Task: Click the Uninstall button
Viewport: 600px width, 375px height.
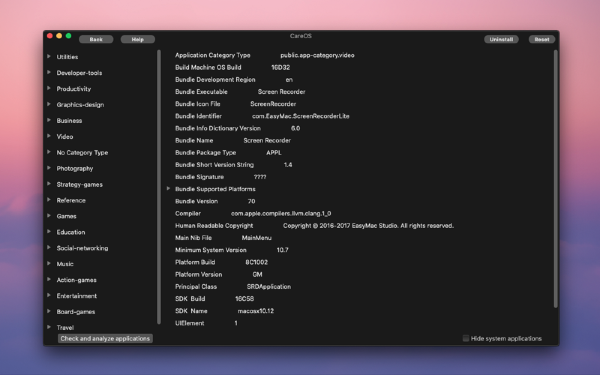Action: tap(501, 39)
